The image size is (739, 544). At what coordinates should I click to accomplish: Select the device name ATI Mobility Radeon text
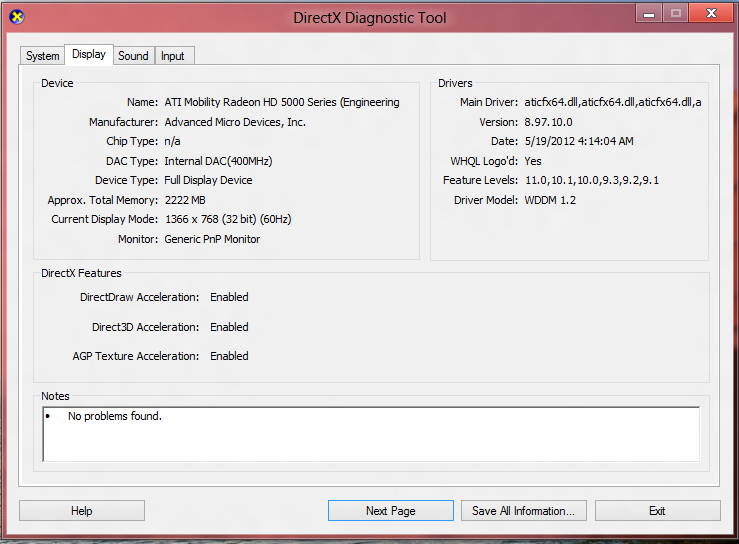click(282, 102)
